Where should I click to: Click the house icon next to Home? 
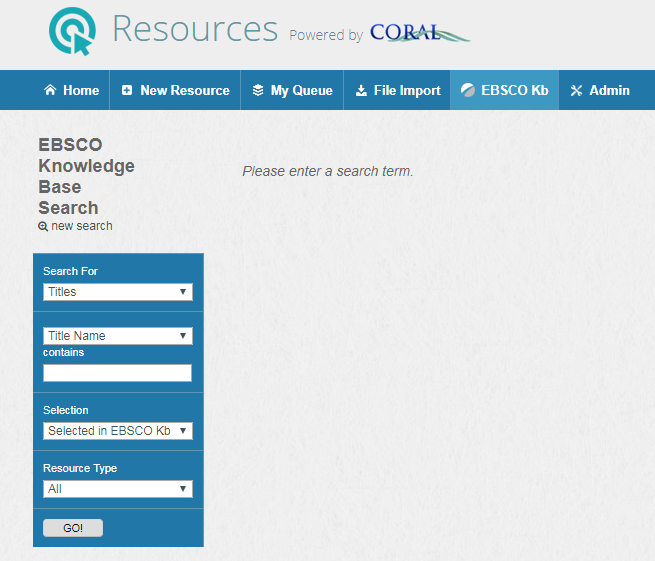pos(50,90)
